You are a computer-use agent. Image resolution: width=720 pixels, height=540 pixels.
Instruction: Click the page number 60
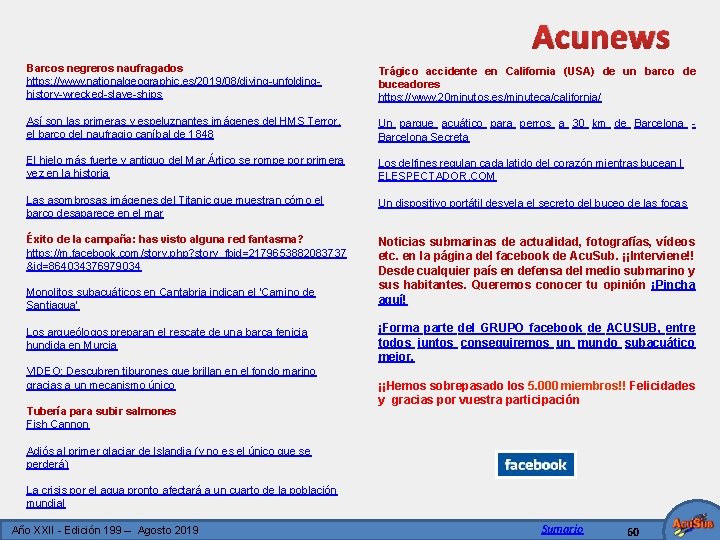point(633,532)
